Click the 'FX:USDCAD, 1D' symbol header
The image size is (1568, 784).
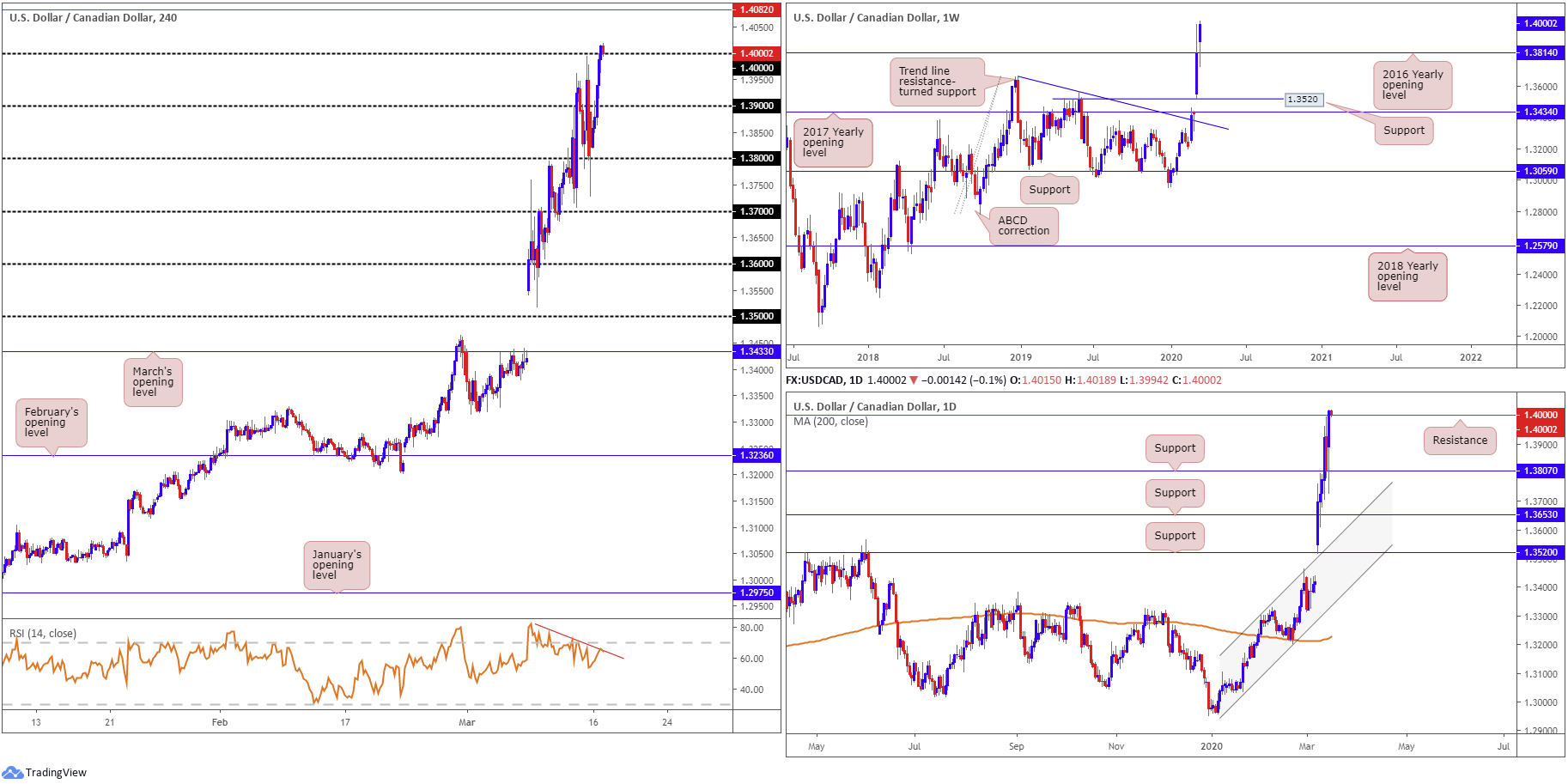point(824,380)
